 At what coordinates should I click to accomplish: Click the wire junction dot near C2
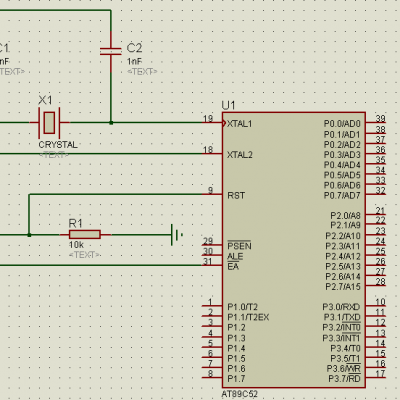111,123
